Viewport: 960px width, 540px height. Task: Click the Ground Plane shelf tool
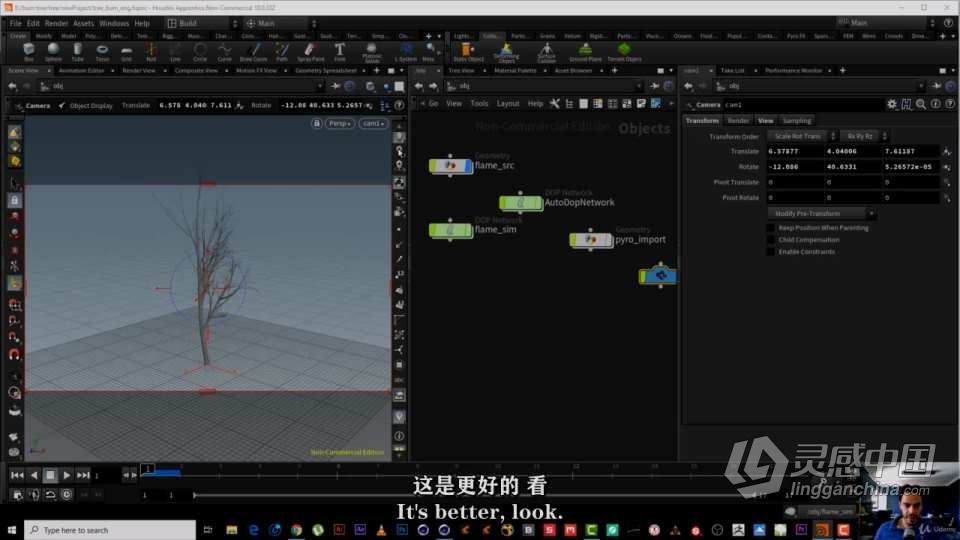(x=585, y=51)
